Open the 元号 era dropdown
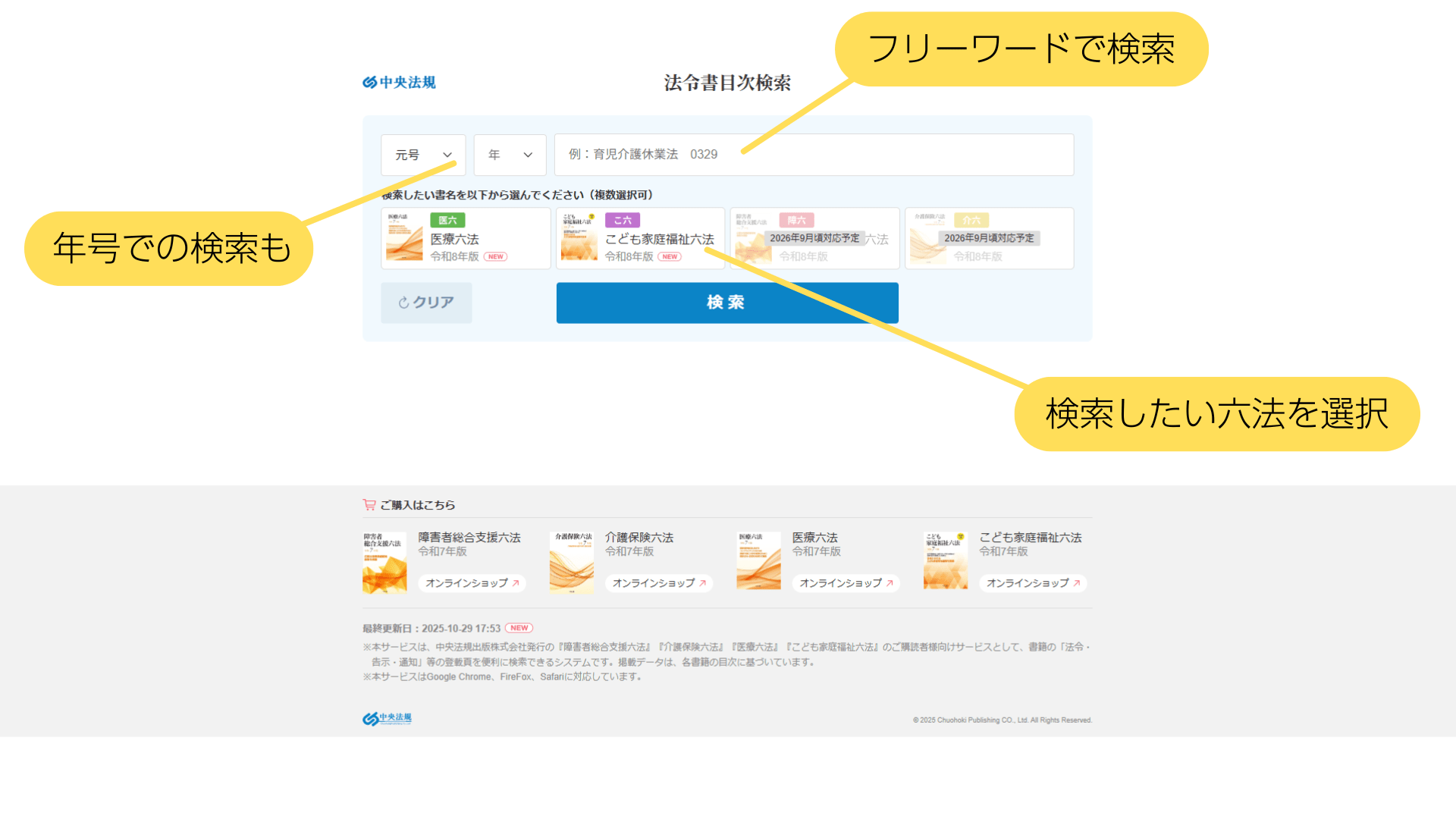 (422, 155)
